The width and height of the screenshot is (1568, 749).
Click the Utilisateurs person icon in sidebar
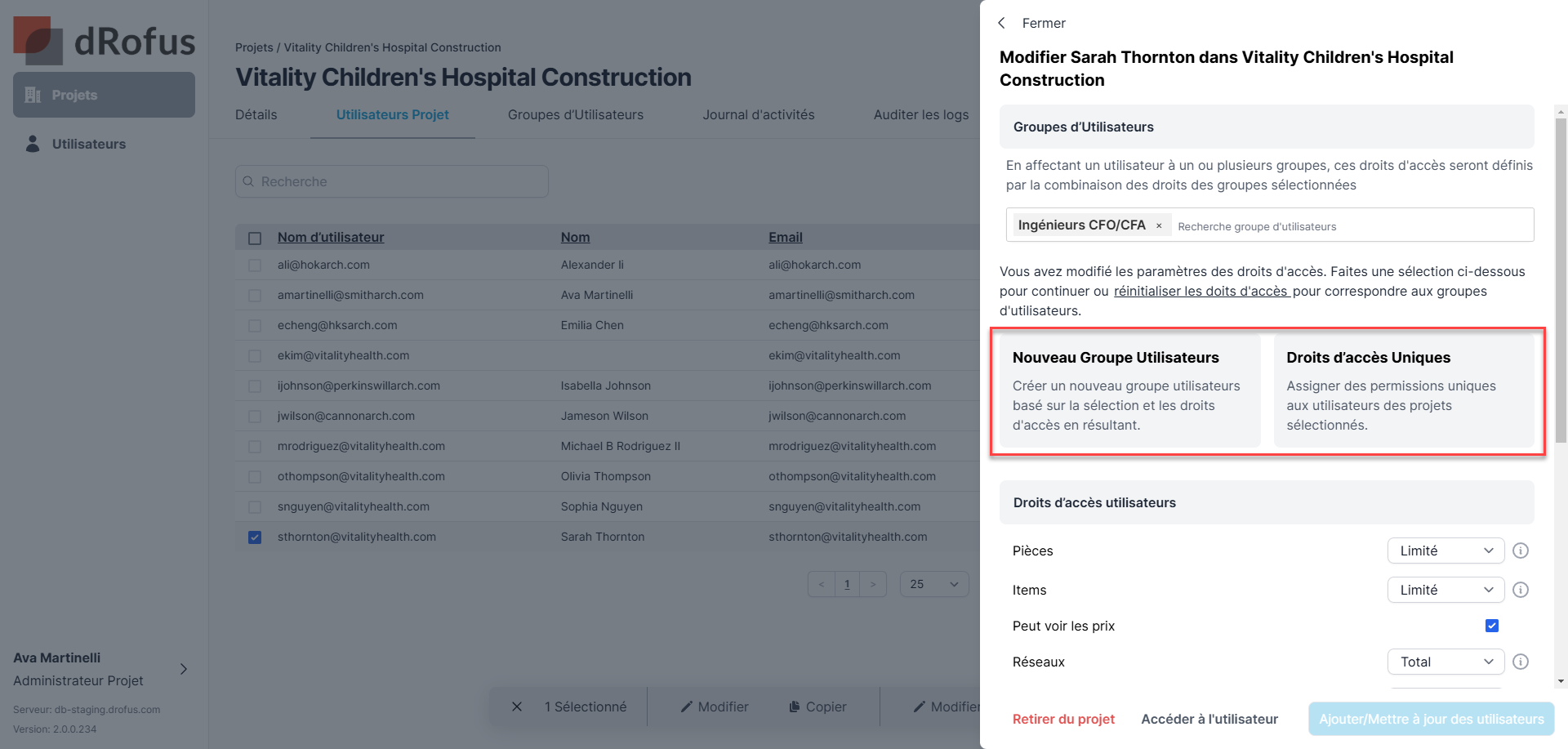click(x=33, y=144)
